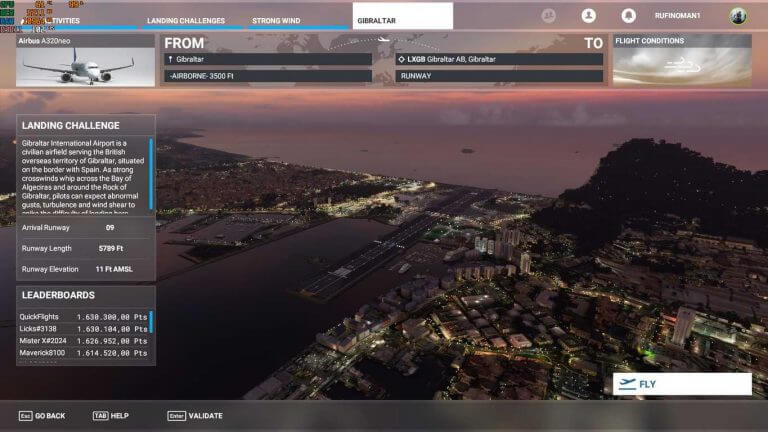Screen dimensions: 768x432
Task: Click the airplane icon on the FLY button
Action: coord(627,384)
